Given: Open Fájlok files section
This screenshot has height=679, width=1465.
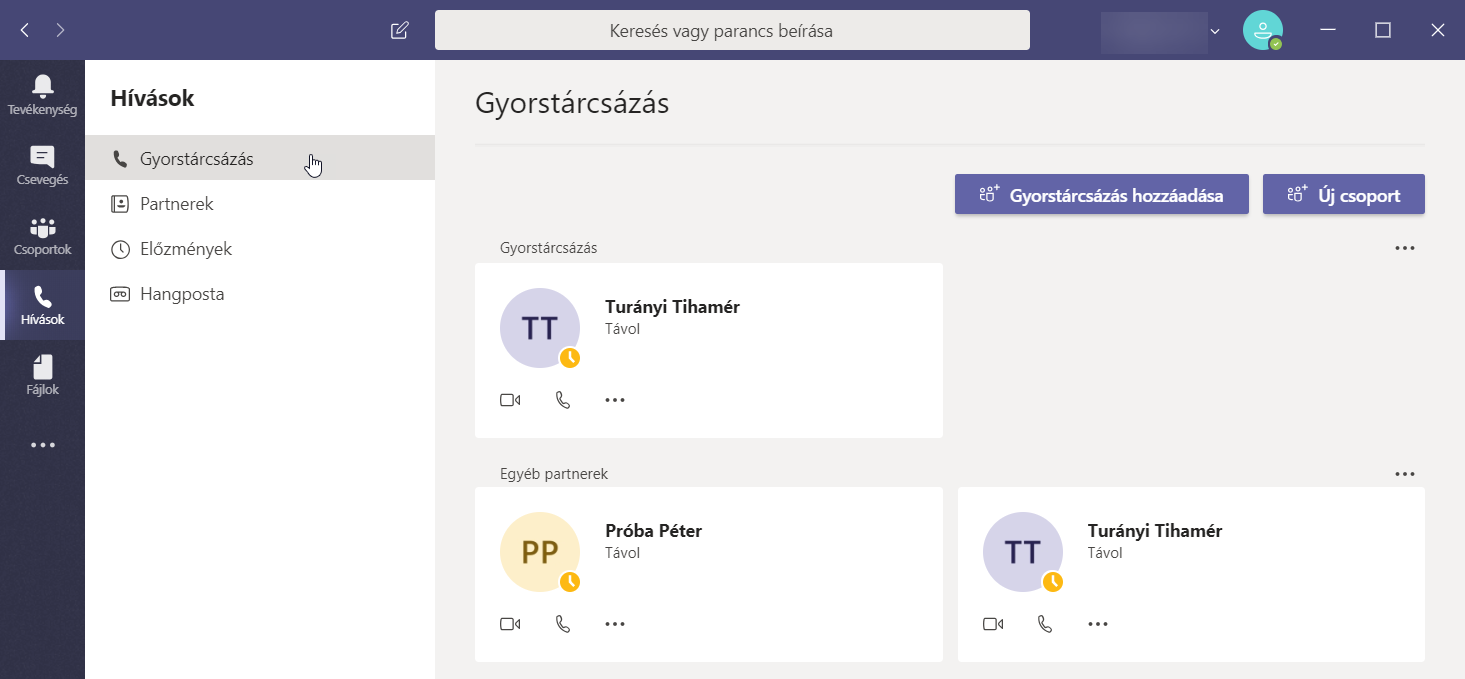Looking at the screenshot, I should [x=42, y=375].
